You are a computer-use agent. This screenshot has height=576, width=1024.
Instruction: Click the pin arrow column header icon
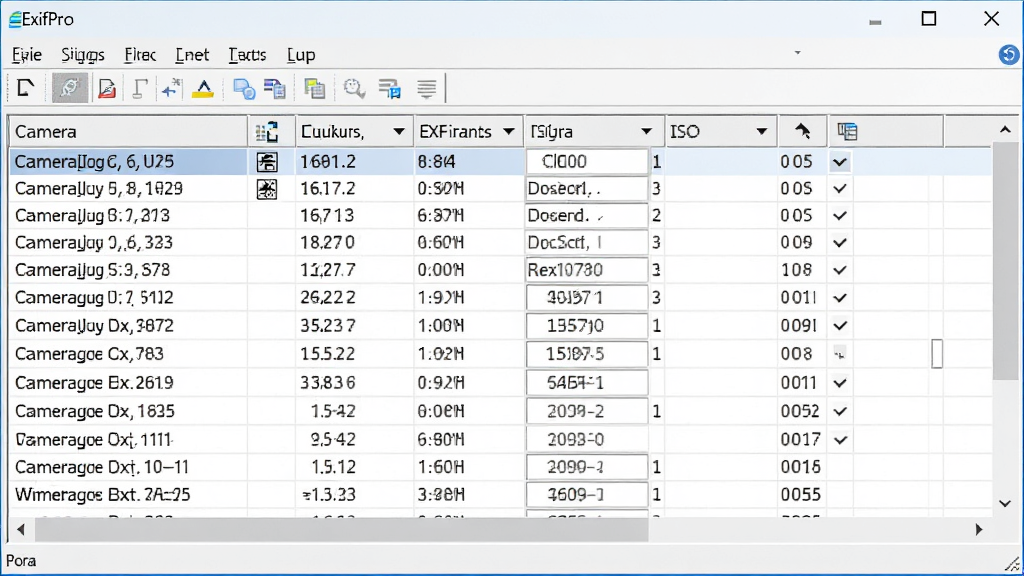pos(803,131)
